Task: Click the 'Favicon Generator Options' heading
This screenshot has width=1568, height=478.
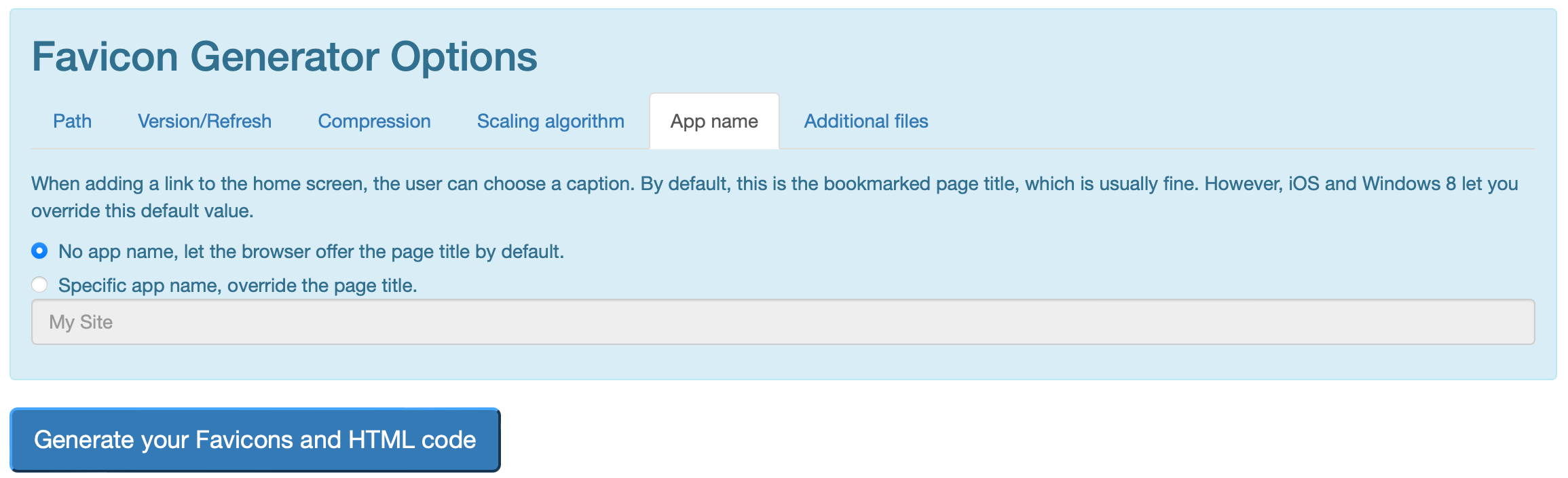Action: (x=284, y=56)
